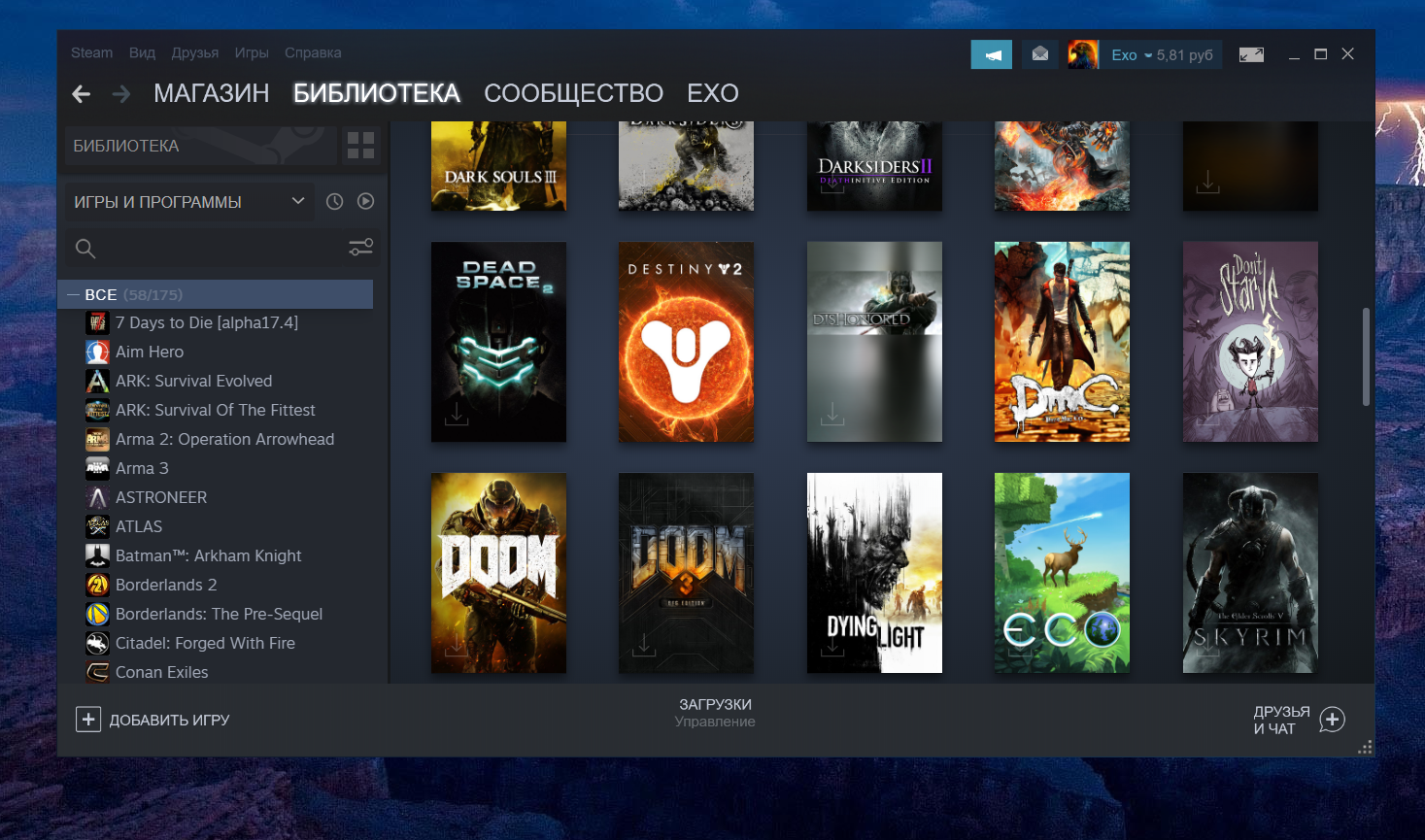Screen dimensions: 1425x840
Task: Open the Справка menu
Action: (313, 52)
